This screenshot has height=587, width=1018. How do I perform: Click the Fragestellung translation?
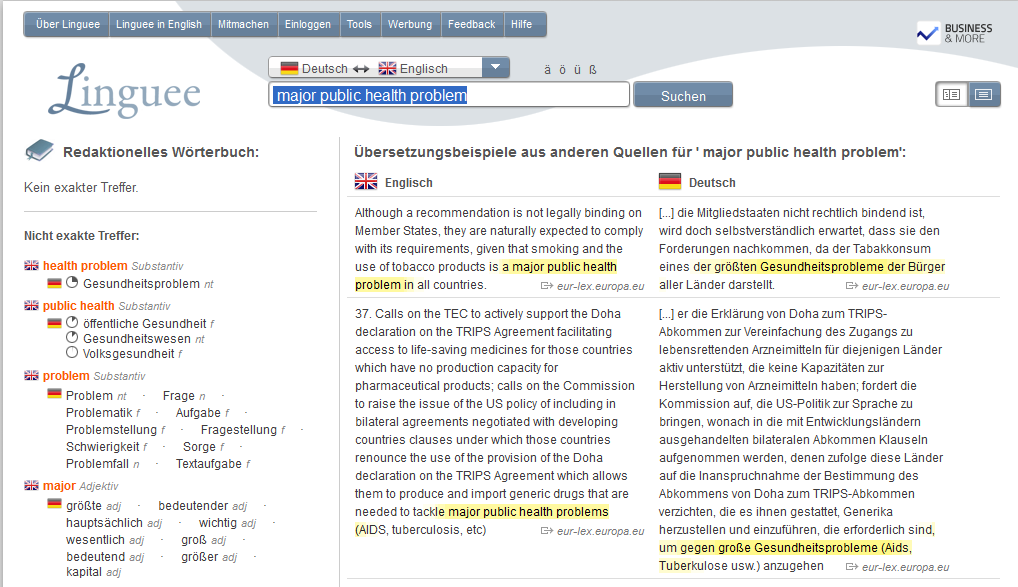click(239, 429)
